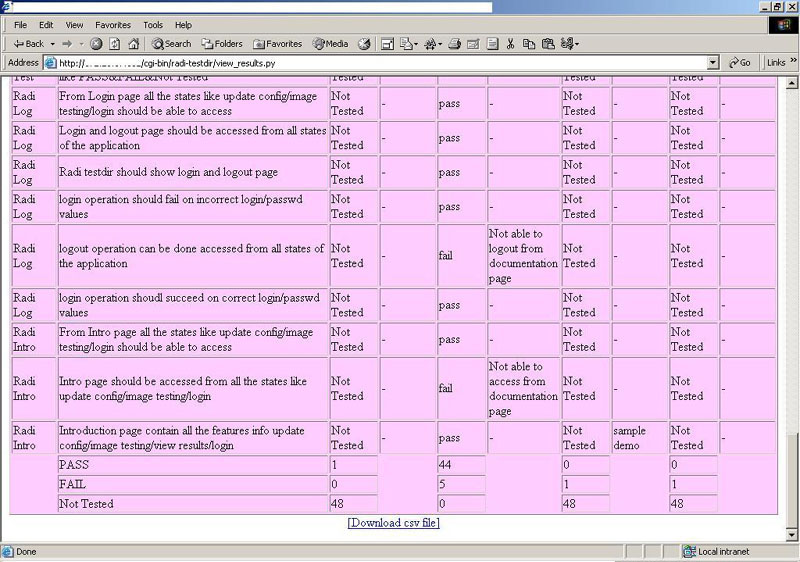Refresh the page using toolbar icon
800x562 pixels.
click(x=115, y=44)
